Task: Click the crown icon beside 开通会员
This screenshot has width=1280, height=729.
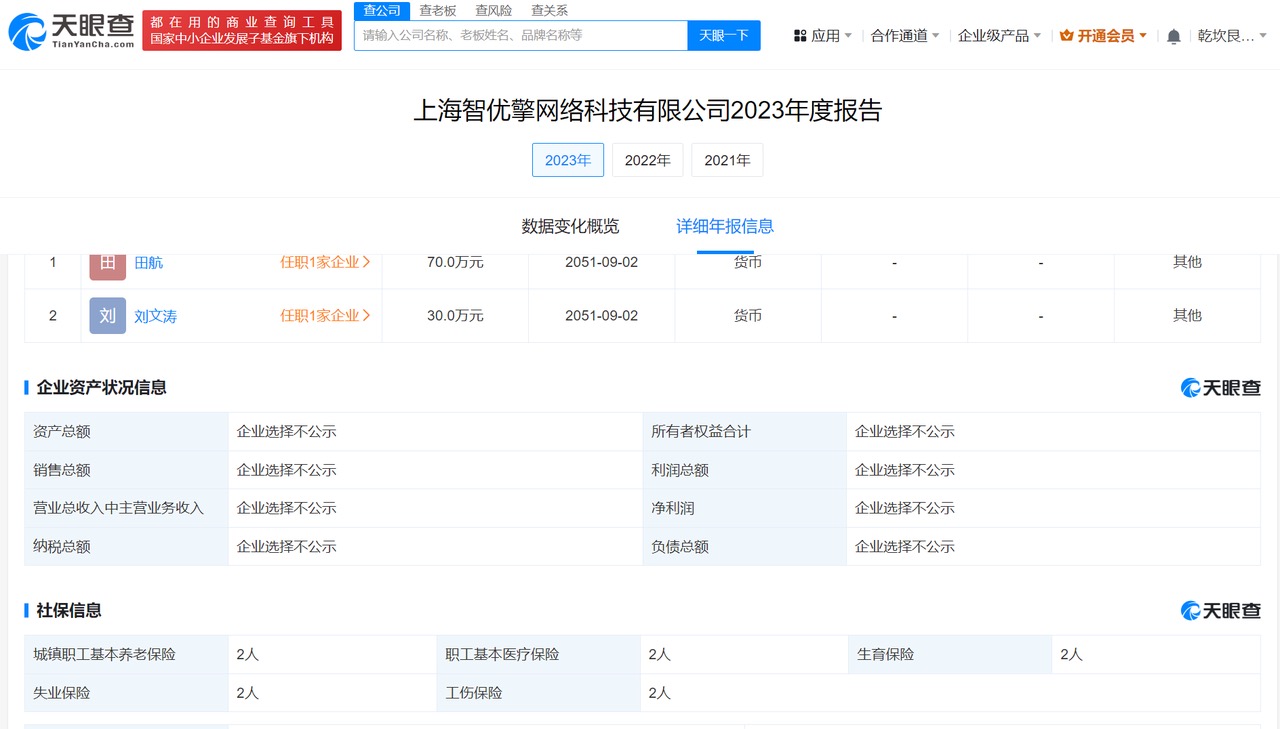Action: 1066,36
